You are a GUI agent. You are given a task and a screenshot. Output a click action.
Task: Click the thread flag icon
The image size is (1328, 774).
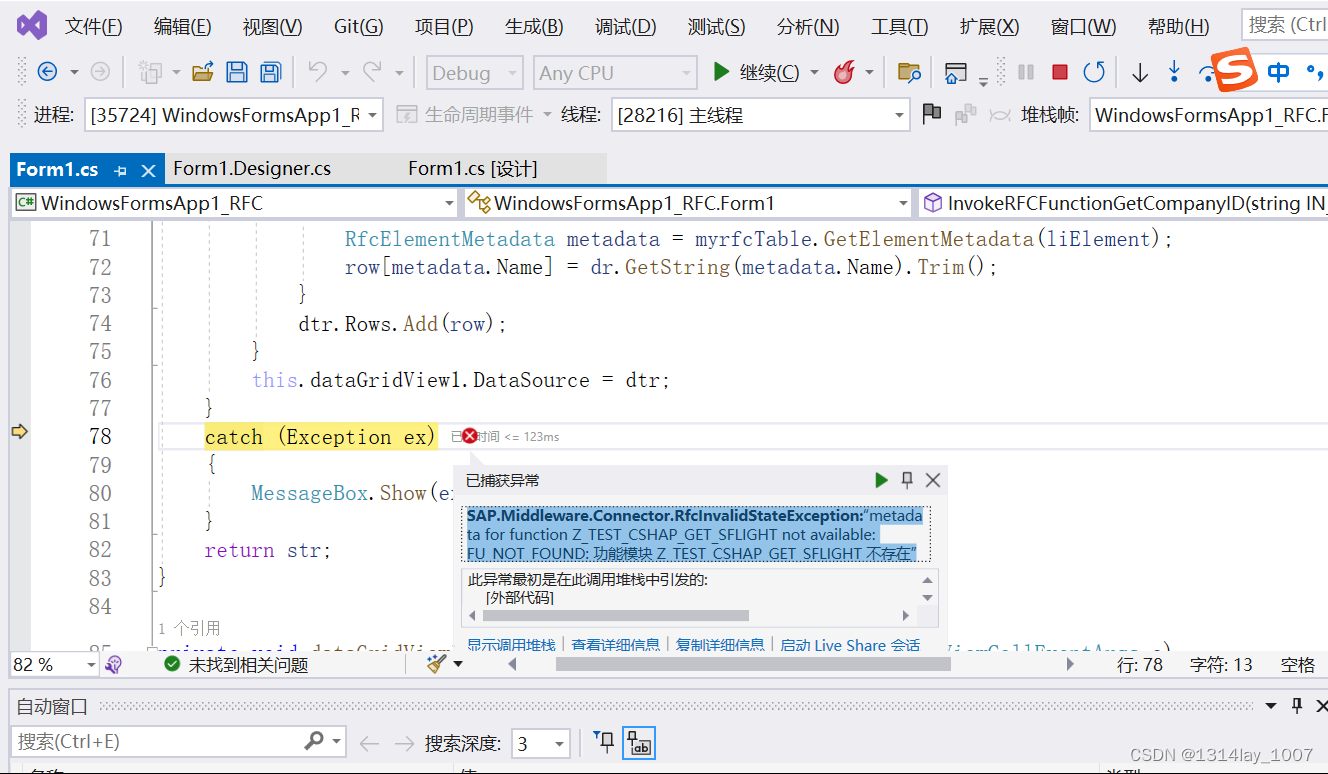tap(931, 114)
